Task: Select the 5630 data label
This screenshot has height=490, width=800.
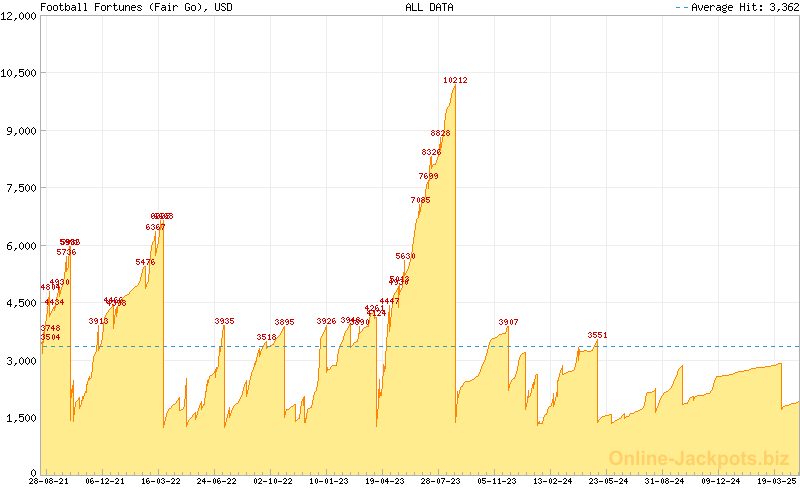Action: tap(405, 257)
